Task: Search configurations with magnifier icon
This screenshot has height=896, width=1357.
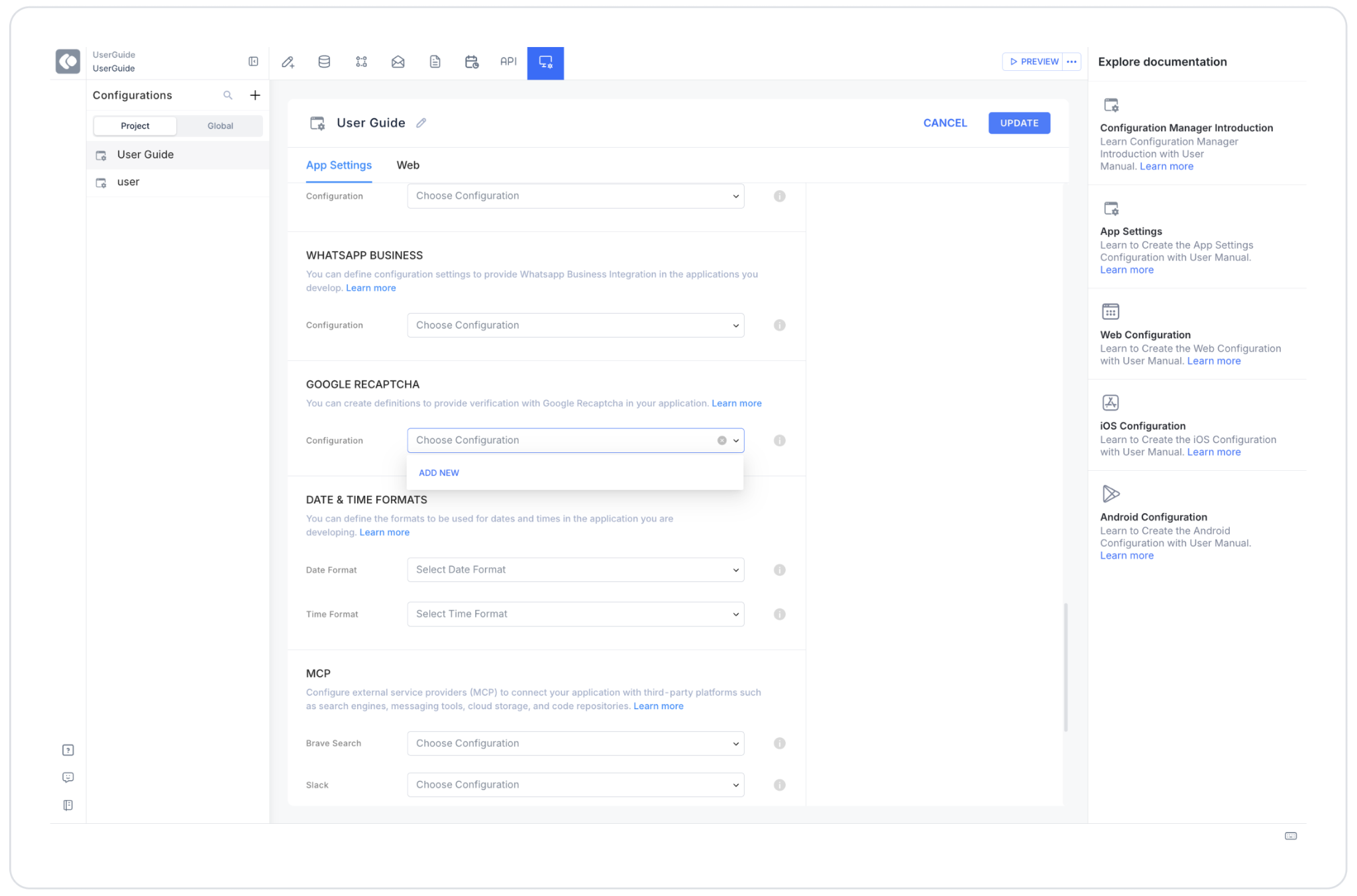Action: pos(228,95)
